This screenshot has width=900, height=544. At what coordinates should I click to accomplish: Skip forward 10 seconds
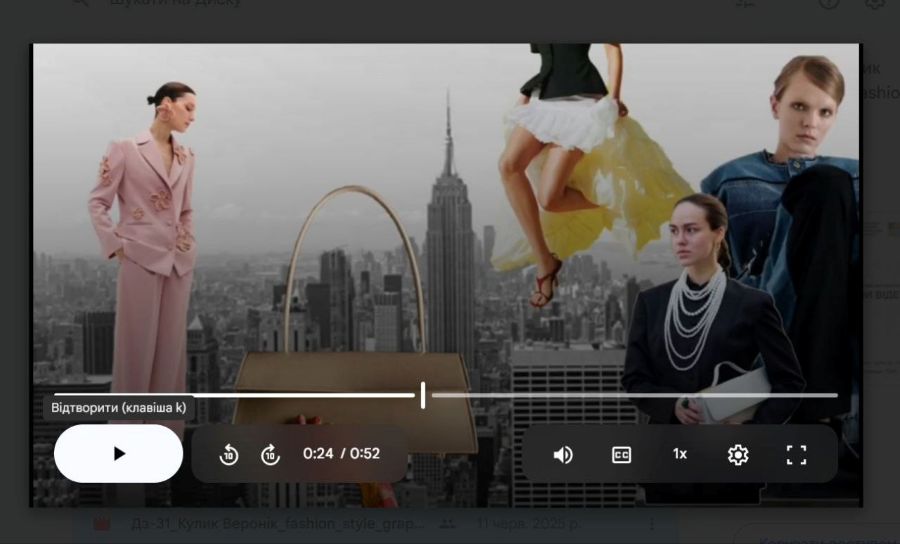(270, 454)
